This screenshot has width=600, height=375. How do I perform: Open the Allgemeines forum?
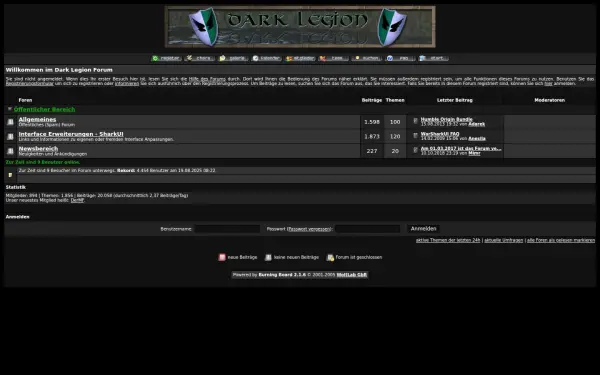pos(37,119)
